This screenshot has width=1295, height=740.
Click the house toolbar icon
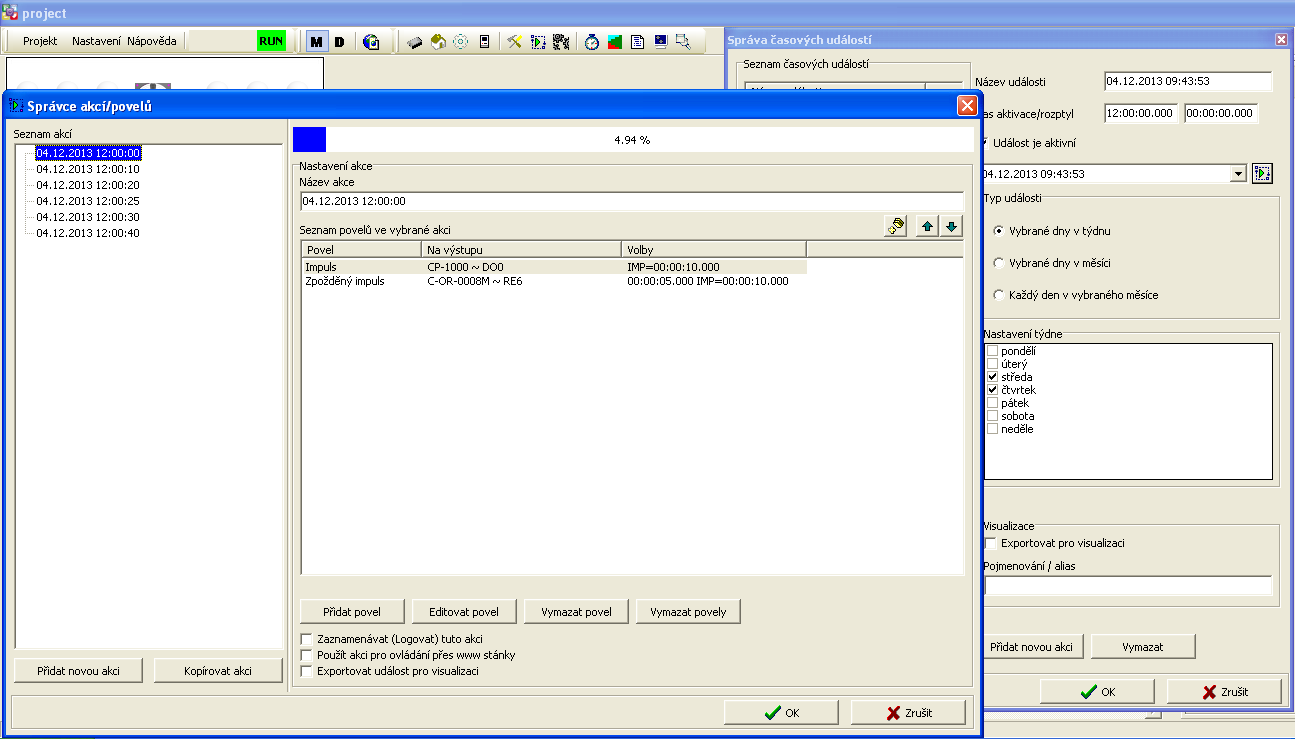(x=438, y=42)
